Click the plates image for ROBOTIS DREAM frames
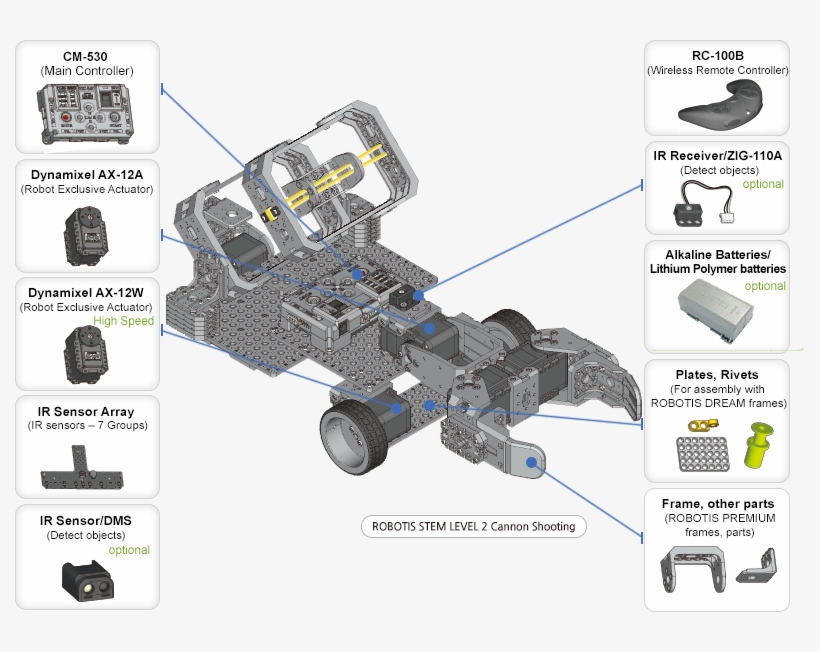 tap(705, 450)
